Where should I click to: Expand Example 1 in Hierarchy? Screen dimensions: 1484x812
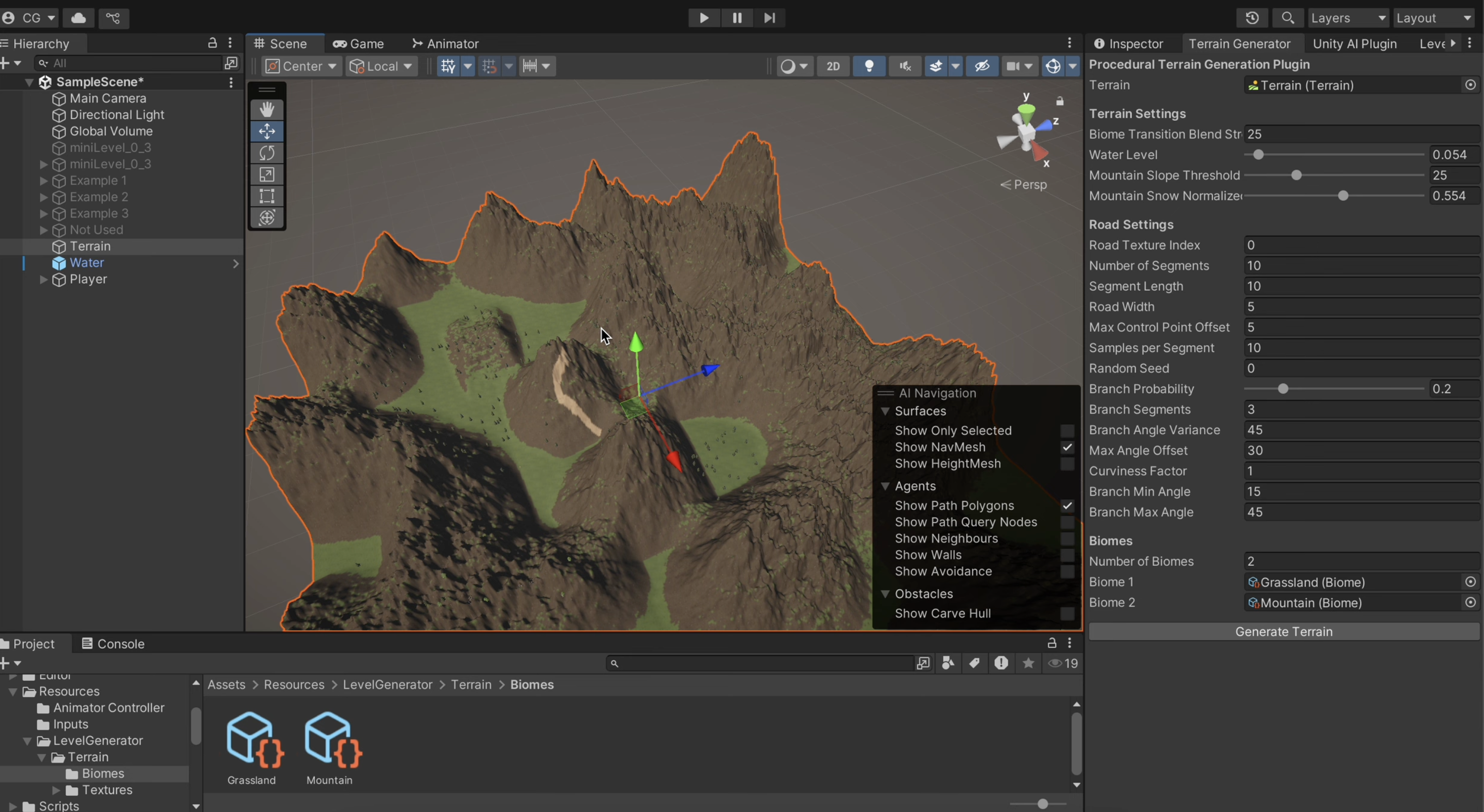(43, 181)
